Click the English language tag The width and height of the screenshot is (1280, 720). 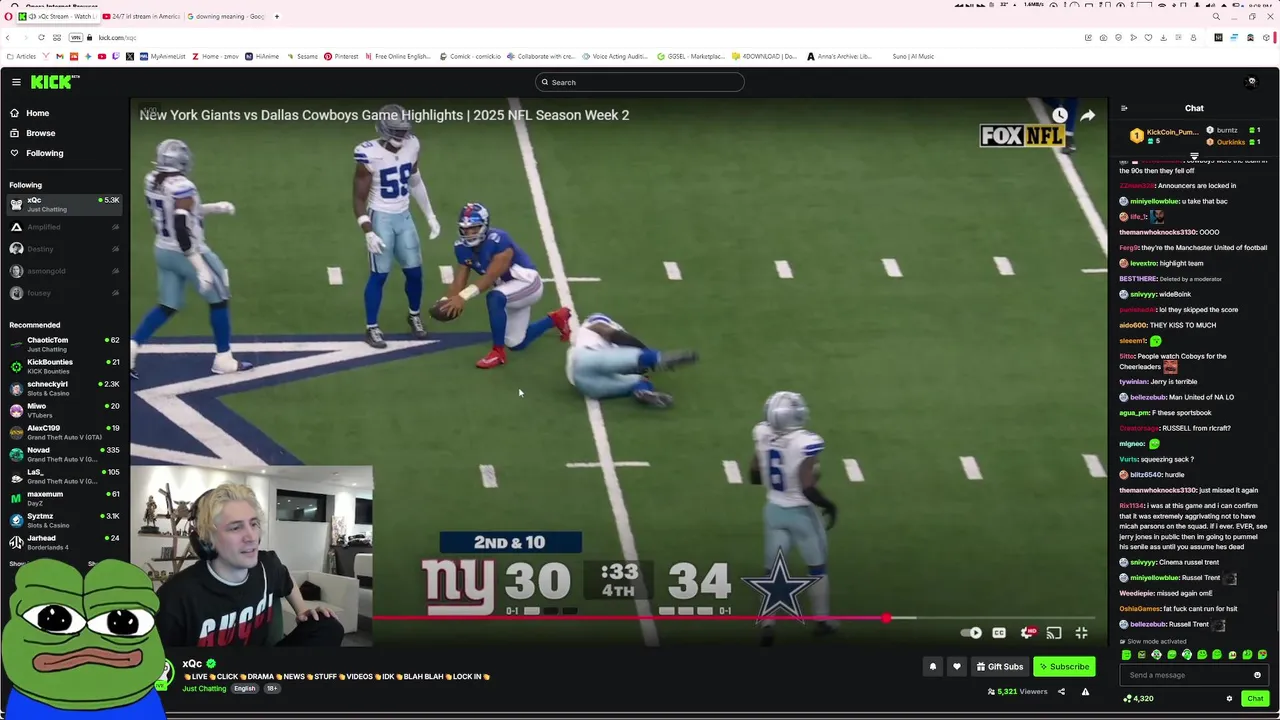(x=245, y=689)
